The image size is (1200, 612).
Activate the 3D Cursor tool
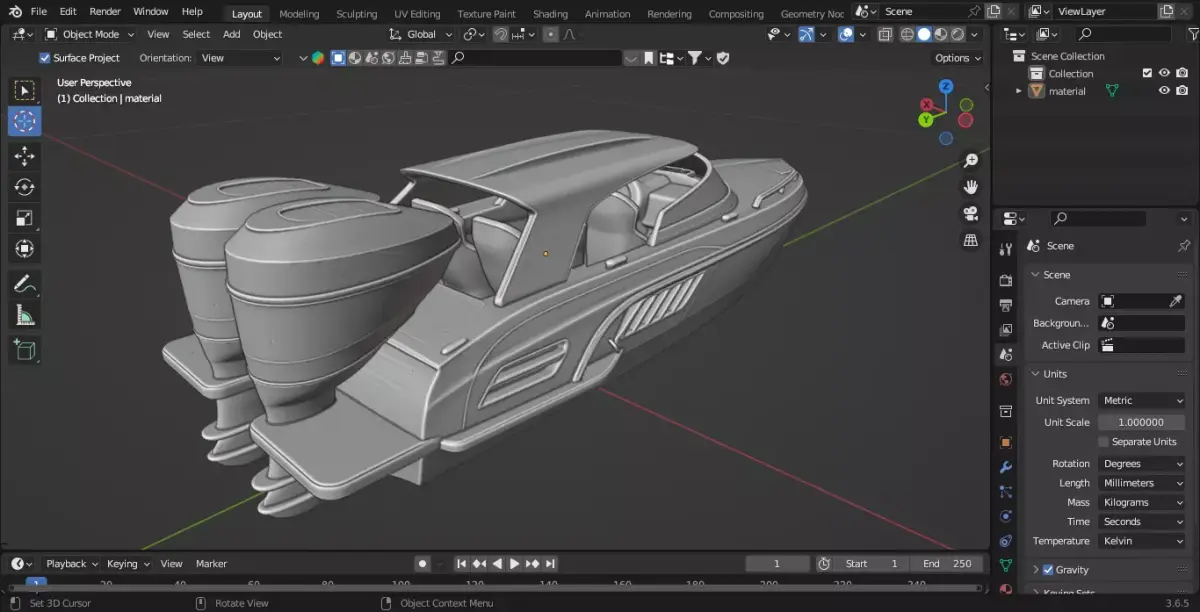(x=25, y=121)
